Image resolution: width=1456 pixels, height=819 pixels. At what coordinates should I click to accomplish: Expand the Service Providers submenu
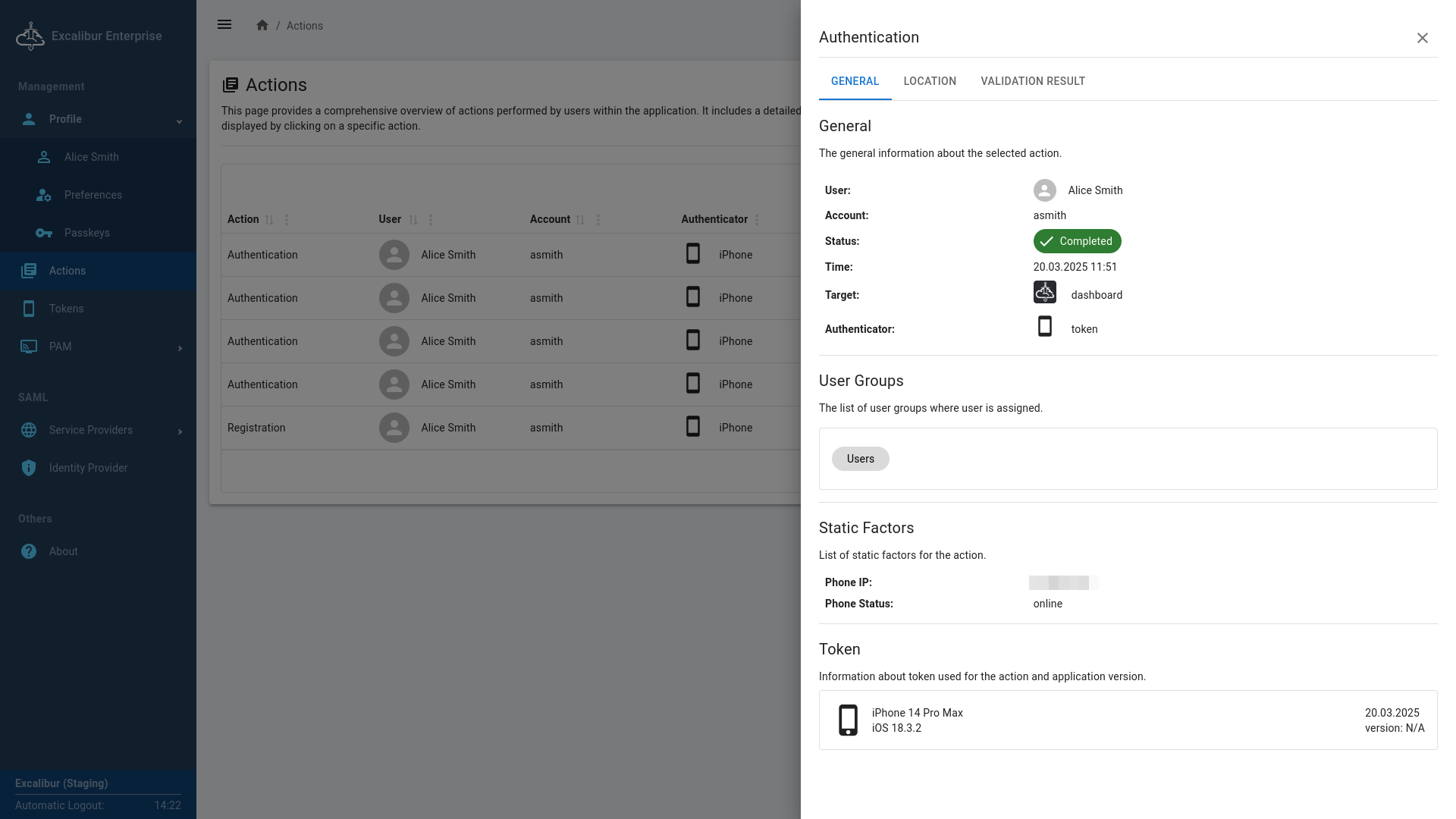[180, 431]
